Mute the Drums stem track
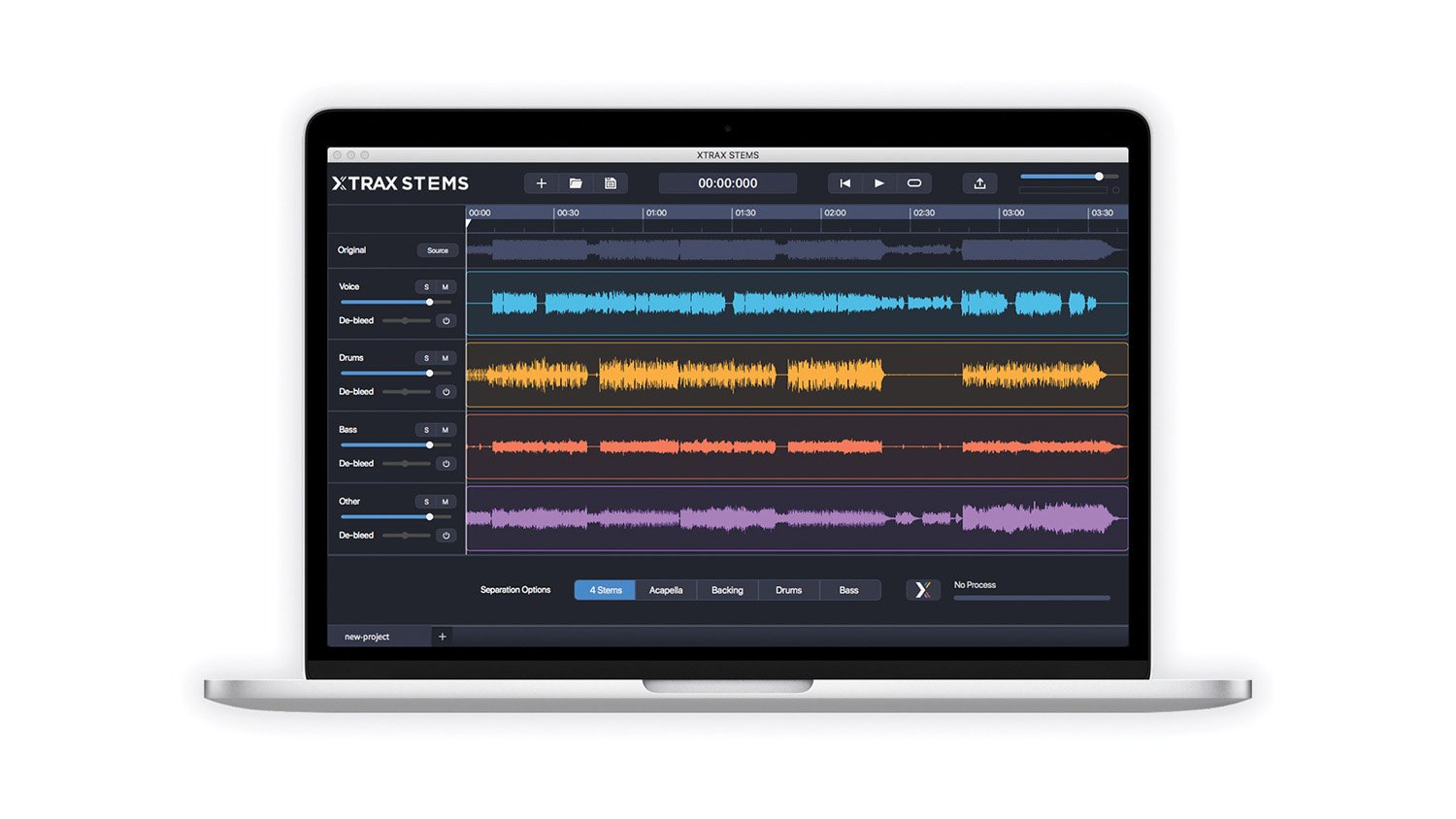 click(x=446, y=358)
